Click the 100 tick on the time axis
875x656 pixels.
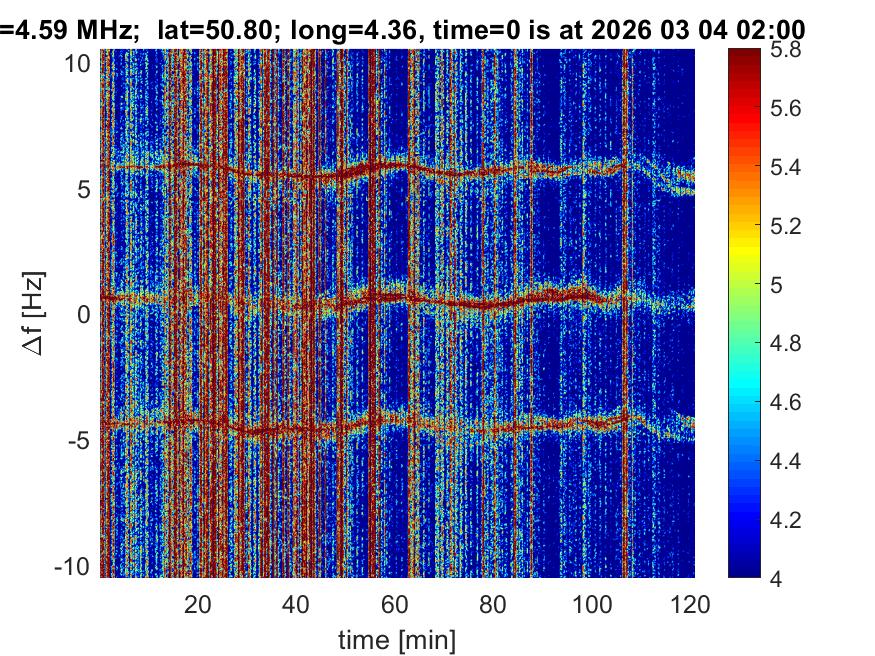(x=593, y=604)
